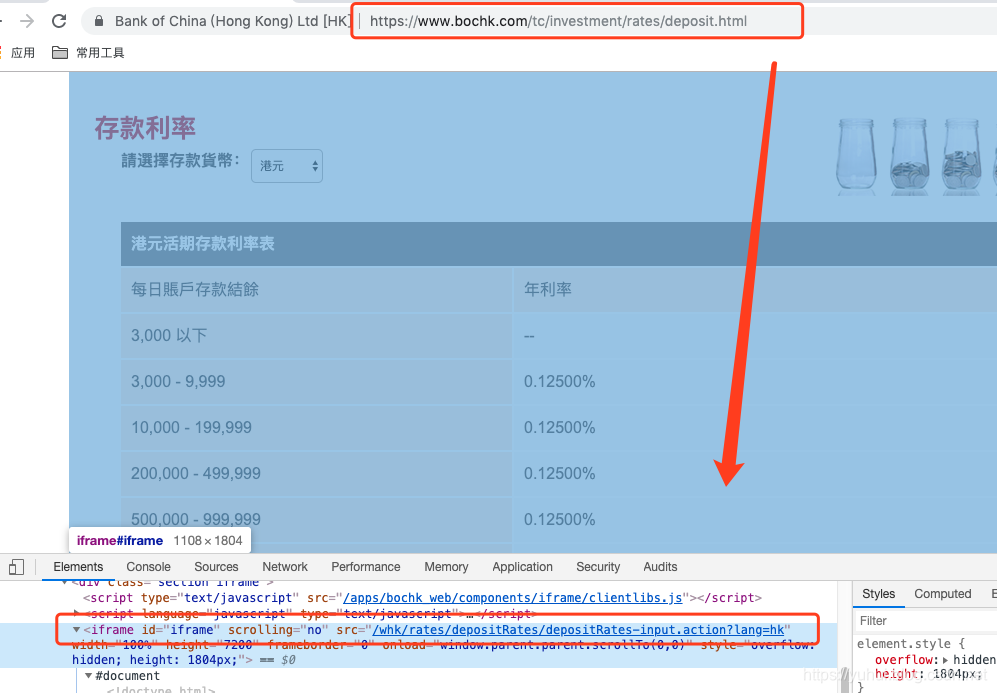
Task: Switch to the Console tab
Action: [148, 566]
